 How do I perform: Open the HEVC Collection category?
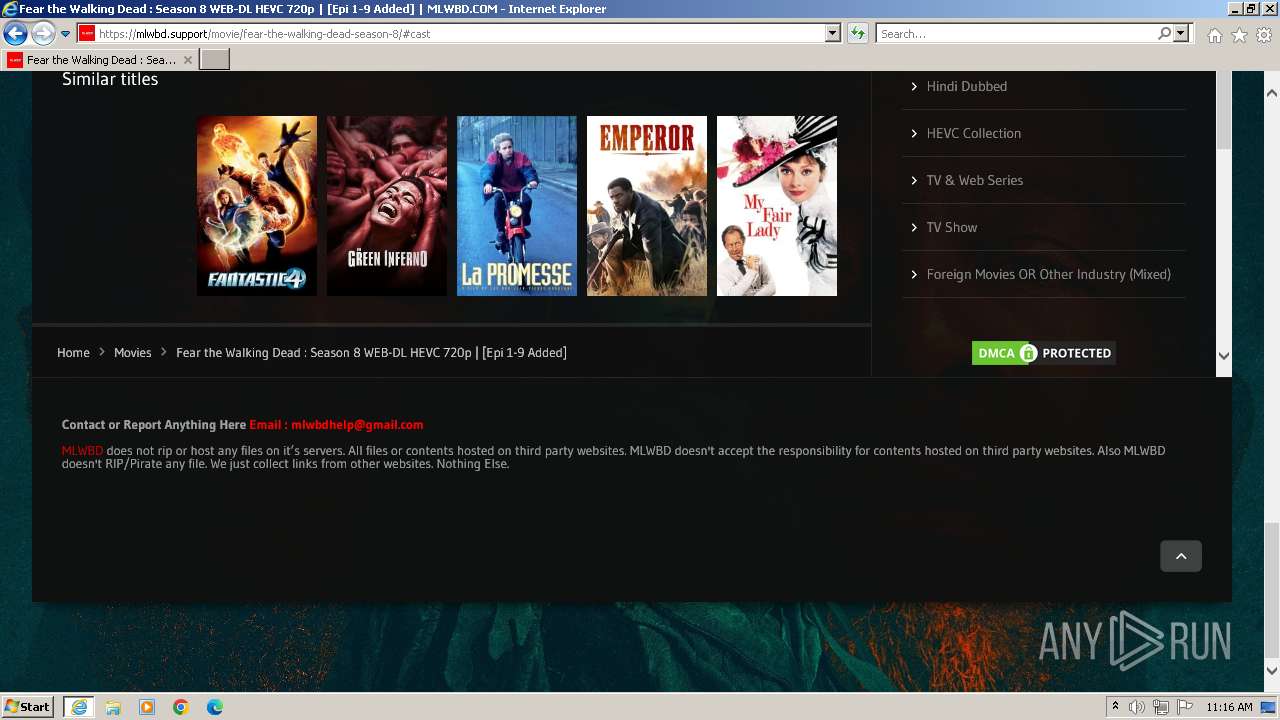[973, 133]
